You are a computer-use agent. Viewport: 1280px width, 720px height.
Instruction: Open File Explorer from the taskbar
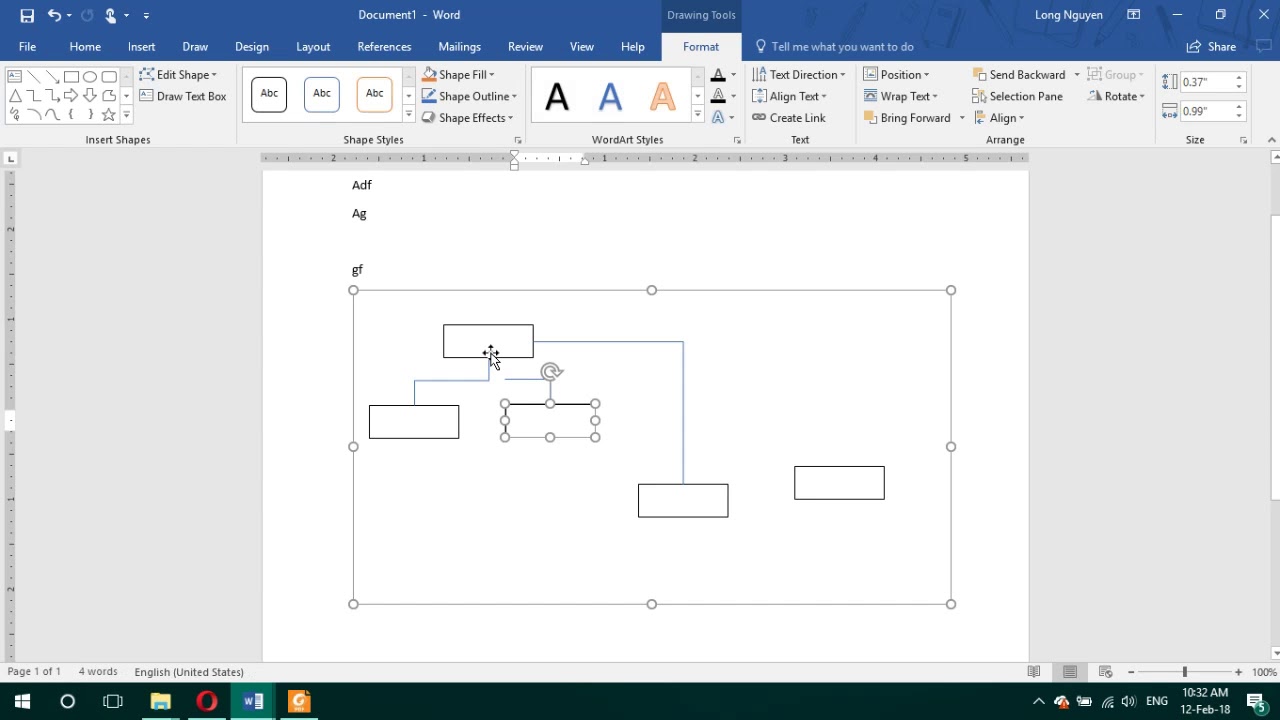[x=160, y=702]
